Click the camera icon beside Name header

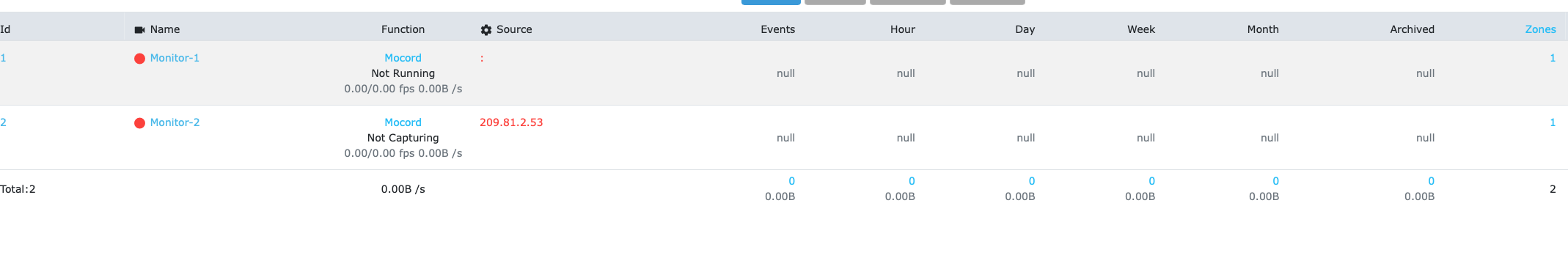[x=139, y=30]
